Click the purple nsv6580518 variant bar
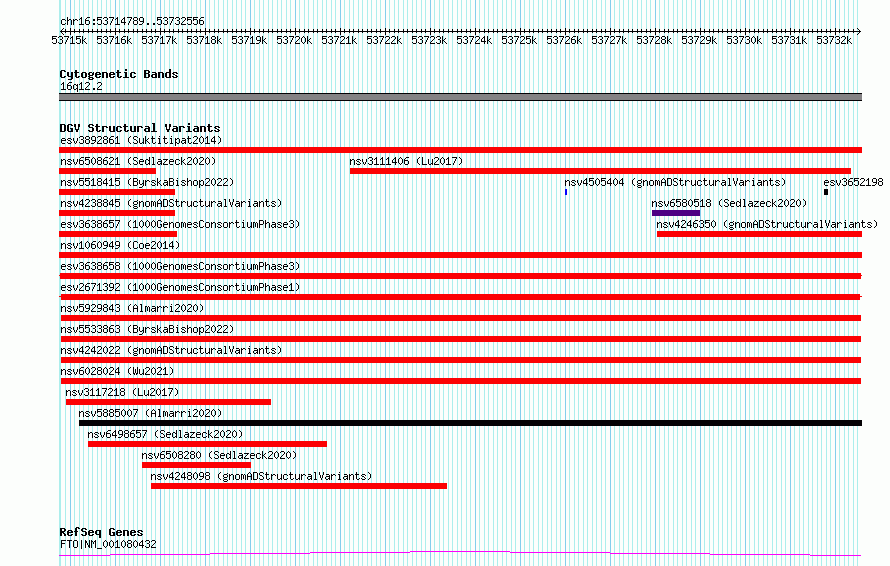The width and height of the screenshot is (890, 566). (x=676, y=213)
